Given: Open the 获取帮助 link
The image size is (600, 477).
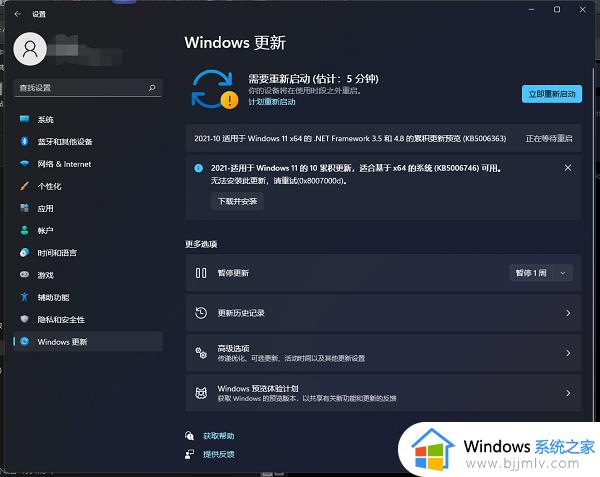Looking at the screenshot, I should point(218,436).
